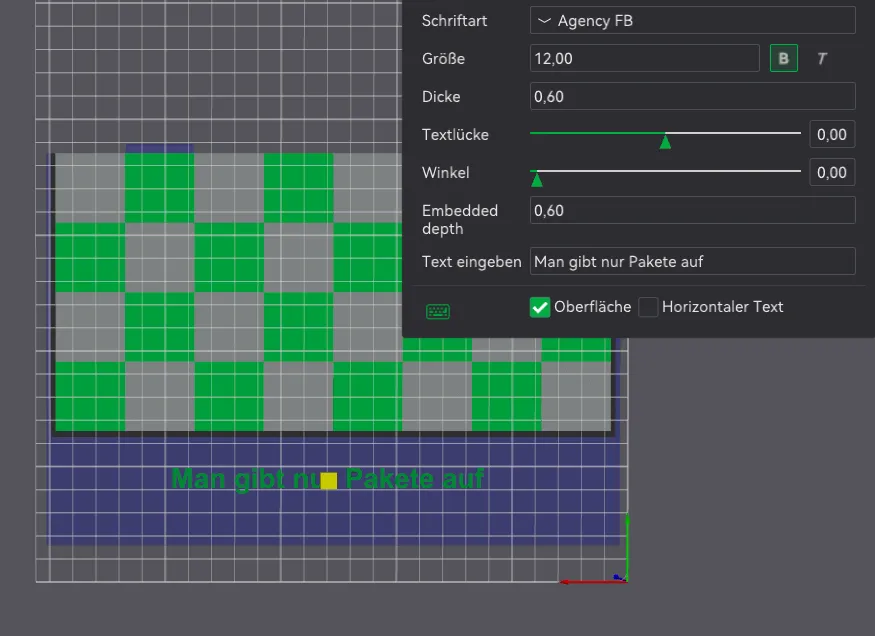
Task: Toggle the bold B font style button
Action: [783, 59]
